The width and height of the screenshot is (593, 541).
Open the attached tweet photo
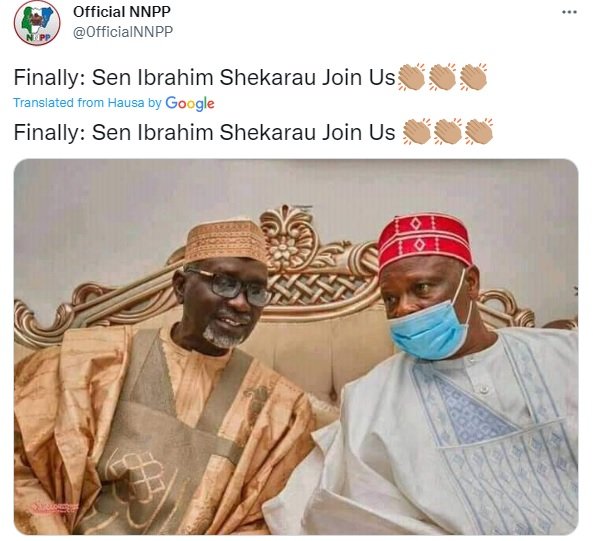tap(296, 347)
